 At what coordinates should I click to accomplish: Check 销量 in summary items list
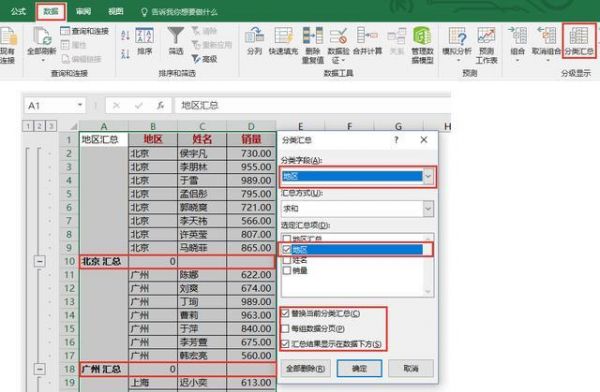tap(286, 271)
